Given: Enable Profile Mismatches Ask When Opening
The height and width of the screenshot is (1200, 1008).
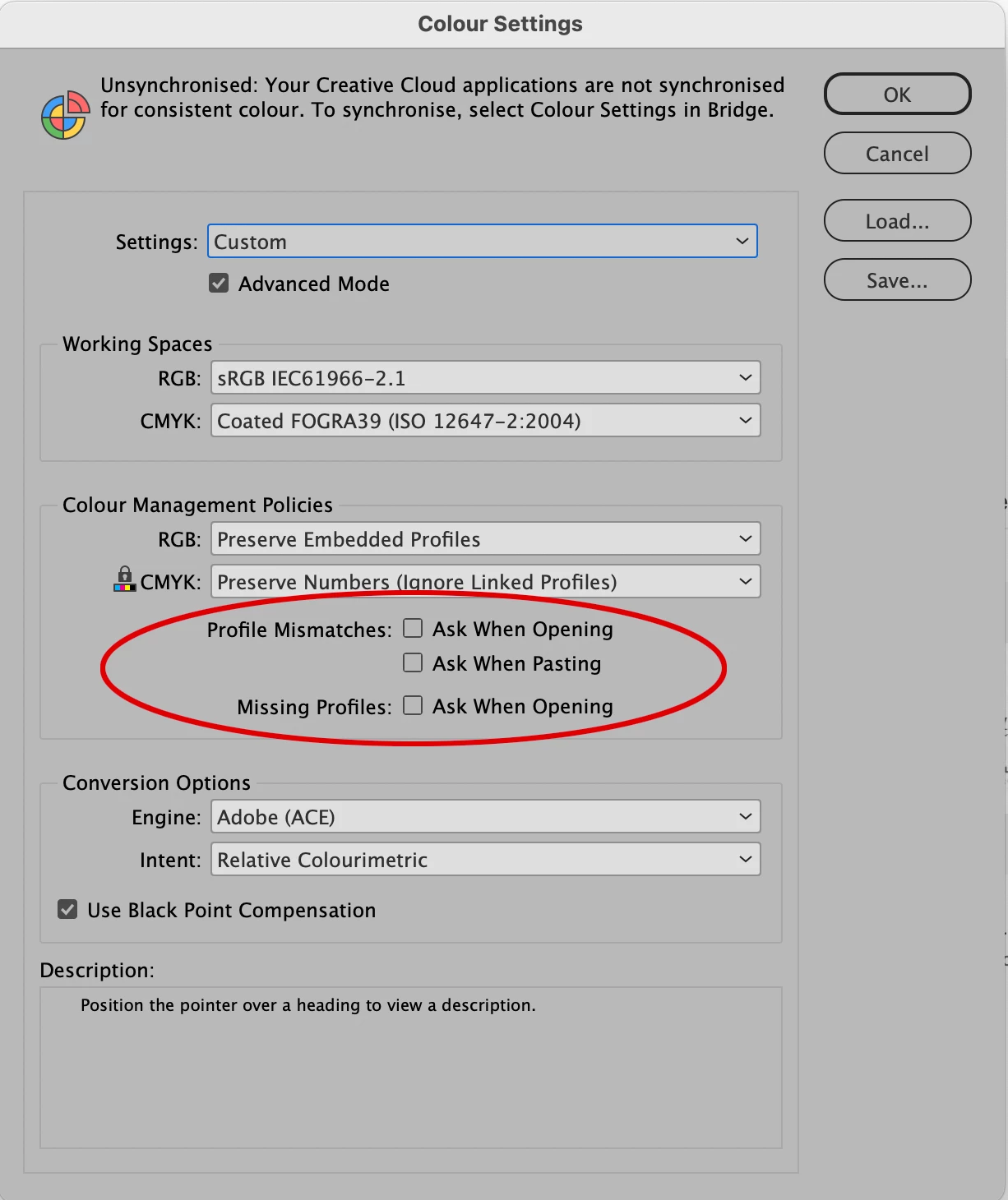Looking at the screenshot, I should pos(413,629).
